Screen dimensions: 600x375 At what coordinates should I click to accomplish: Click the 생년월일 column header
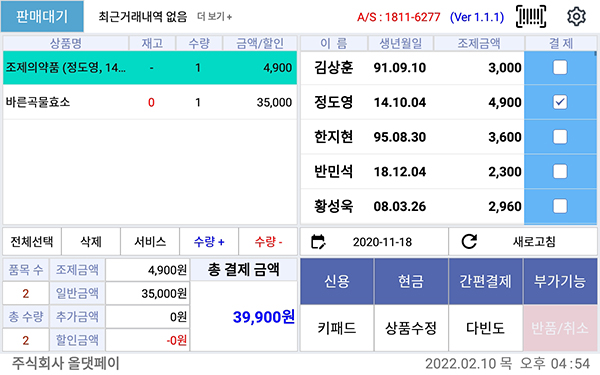coord(401,43)
